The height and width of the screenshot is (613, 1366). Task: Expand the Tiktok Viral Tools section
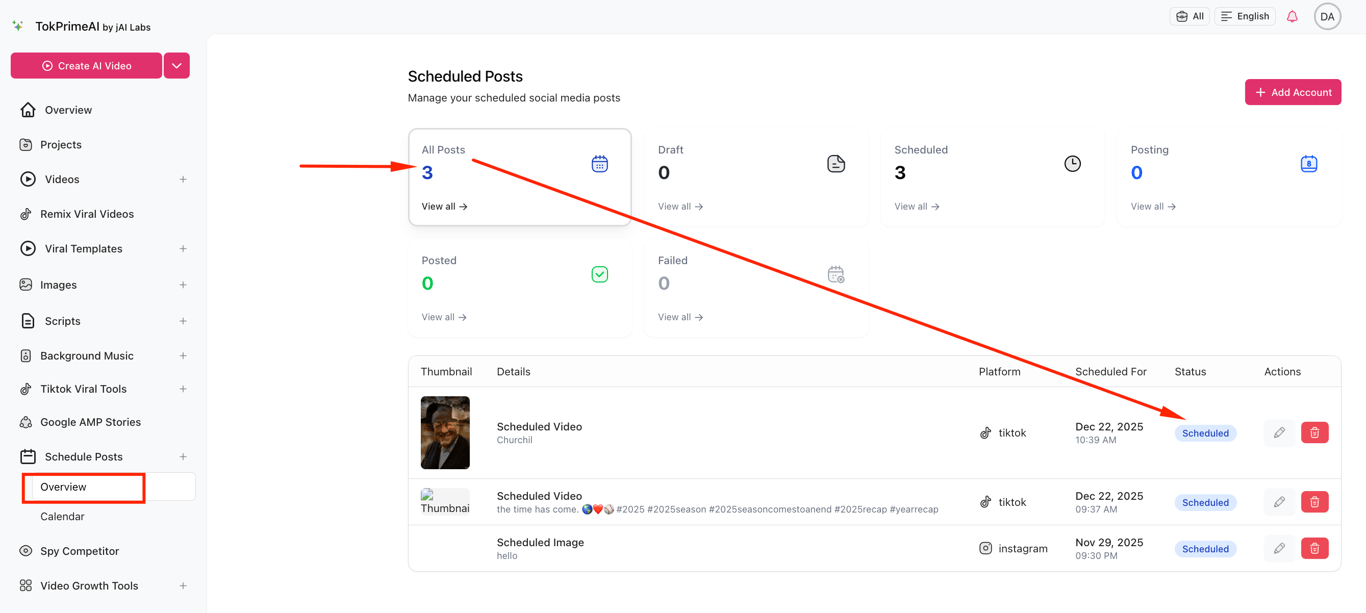point(183,389)
